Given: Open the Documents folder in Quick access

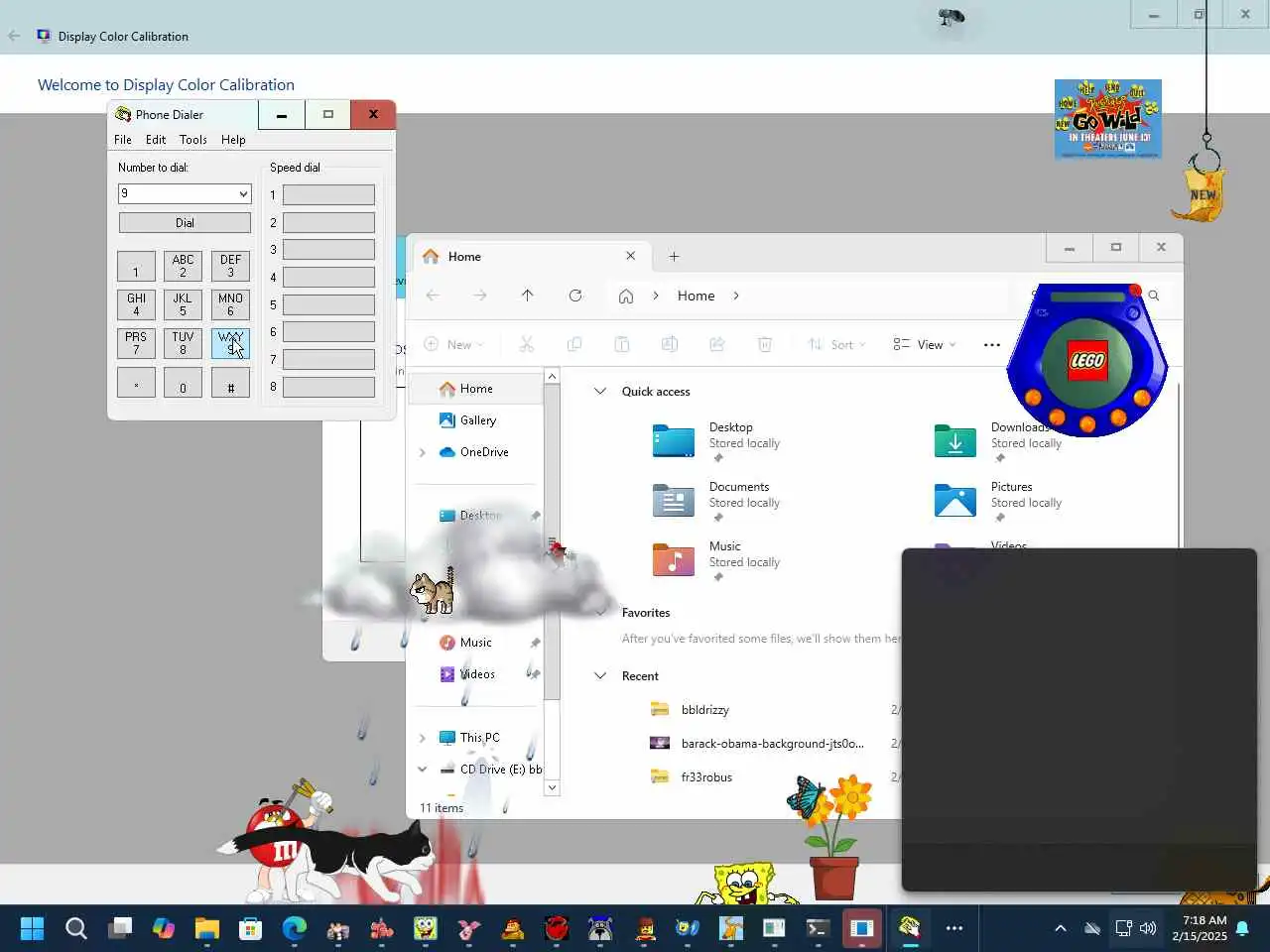Looking at the screenshot, I should 716,501.
